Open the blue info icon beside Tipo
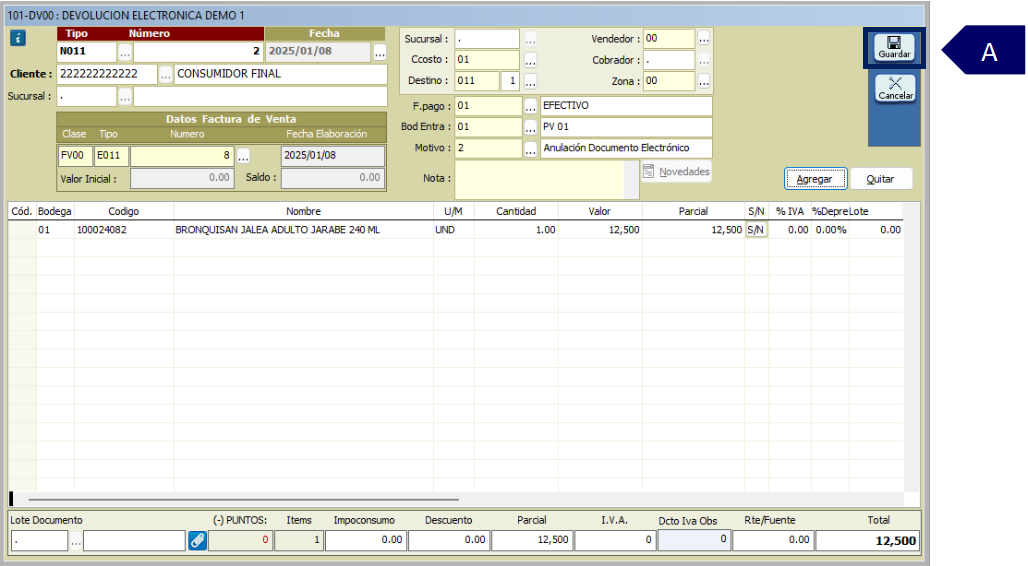This screenshot has width=1028, height=566. tap(18, 38)
